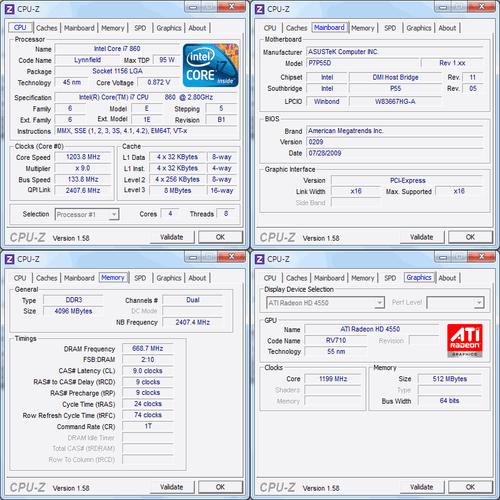500x500 pixels.
Task: Click the motherboard Model field 'P7P55D'
Action: (x=362, y=63)
